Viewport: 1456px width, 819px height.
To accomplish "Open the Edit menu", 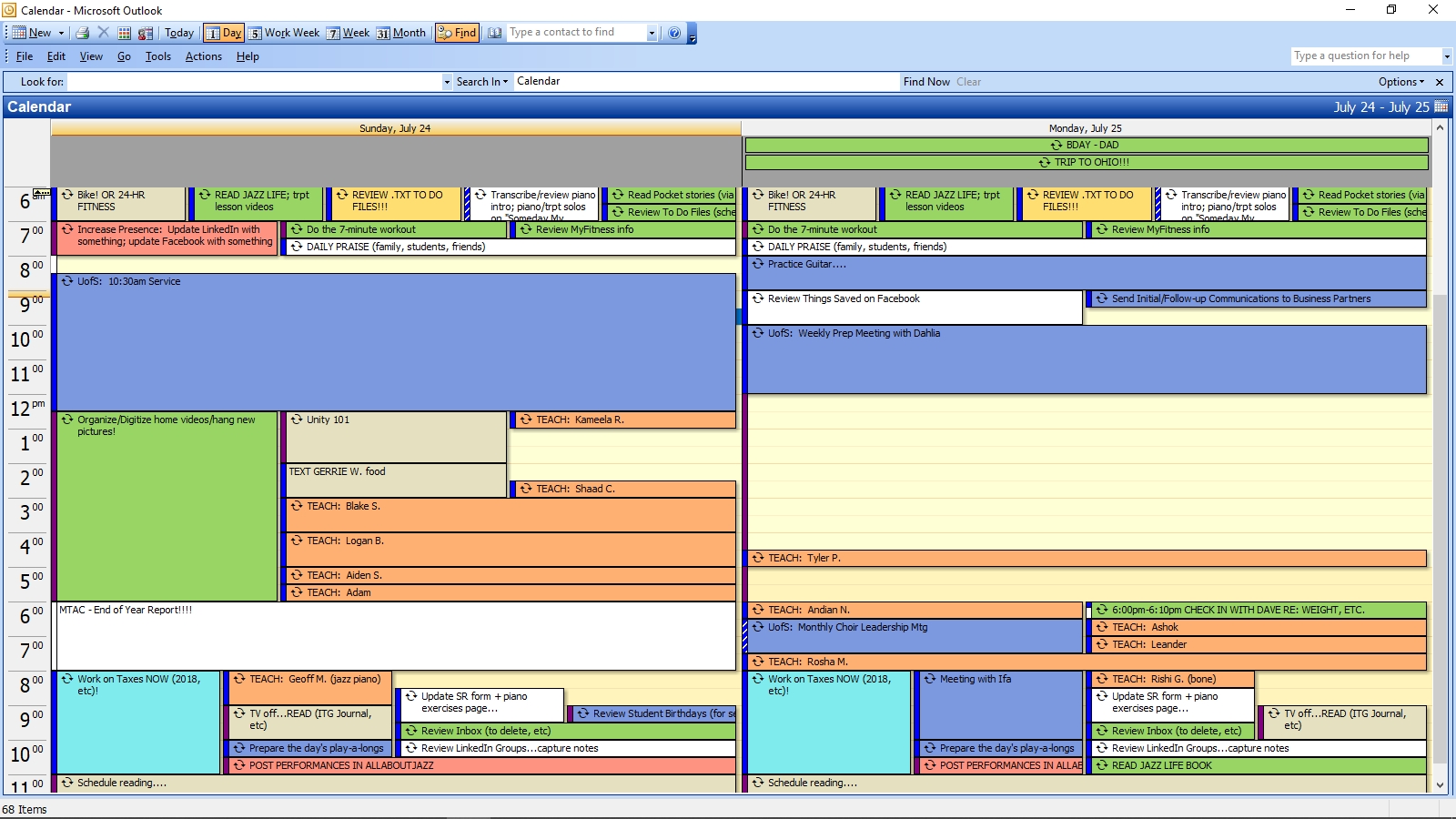I will point(56,56).
